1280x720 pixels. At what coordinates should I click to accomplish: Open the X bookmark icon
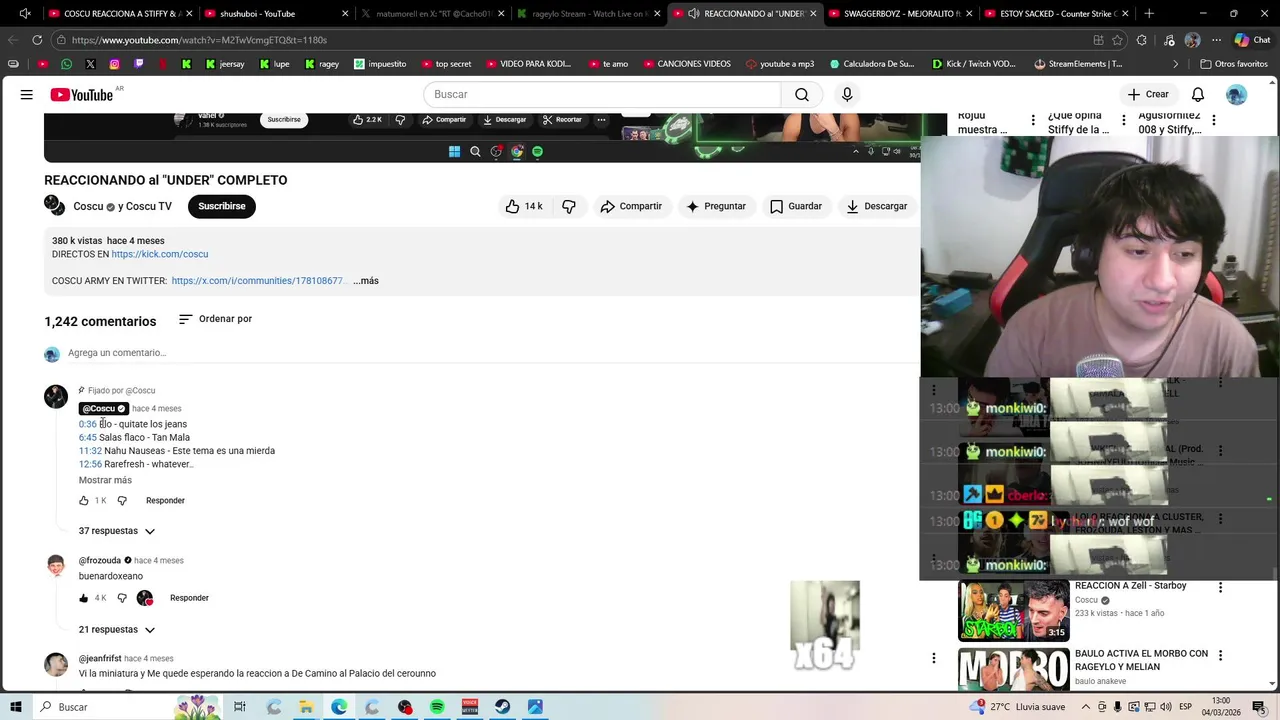tap(90, 64)
